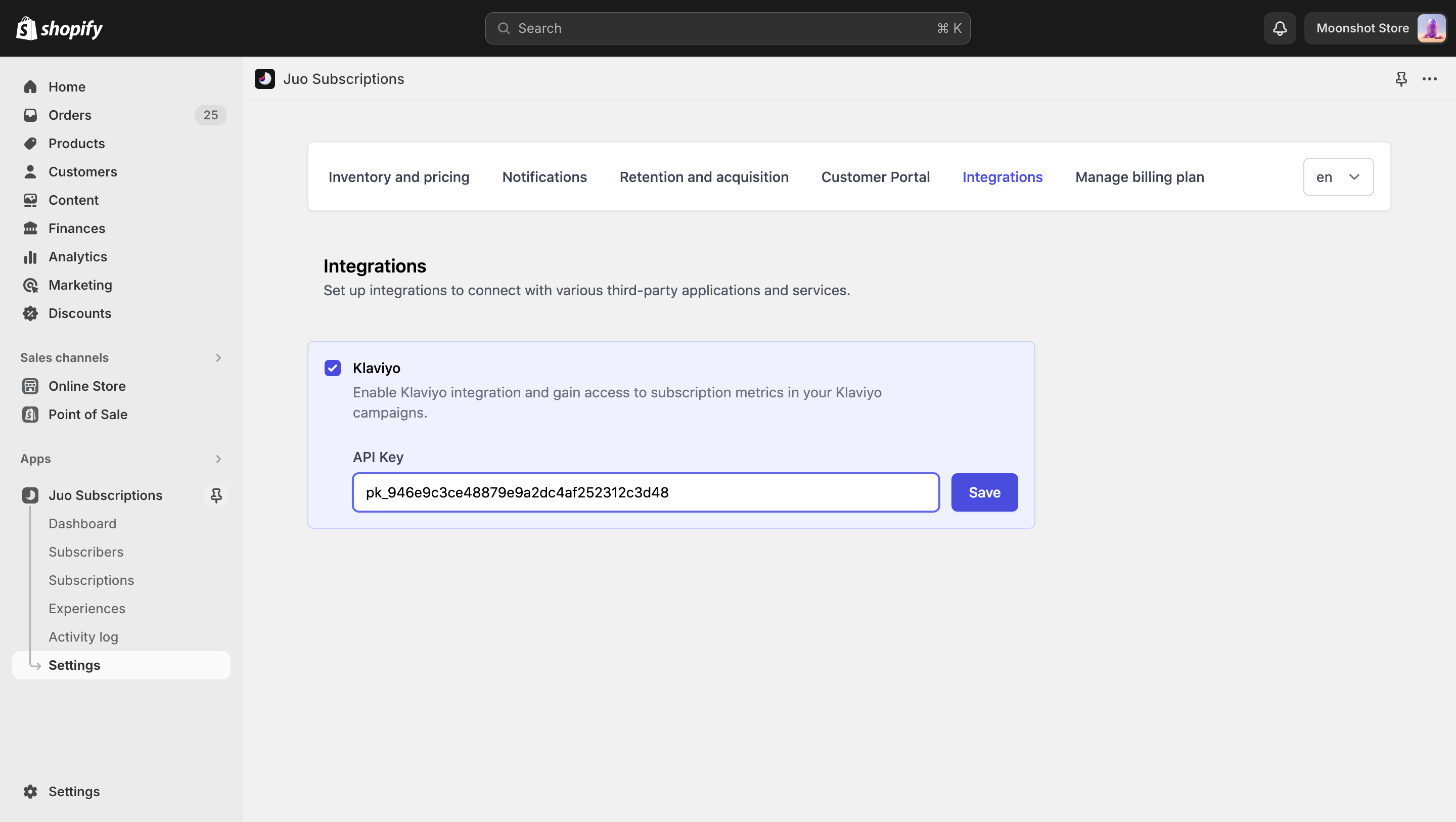Go to Juo Dashboard
This screenshot has width=1456, height=822.
[82, 524]
